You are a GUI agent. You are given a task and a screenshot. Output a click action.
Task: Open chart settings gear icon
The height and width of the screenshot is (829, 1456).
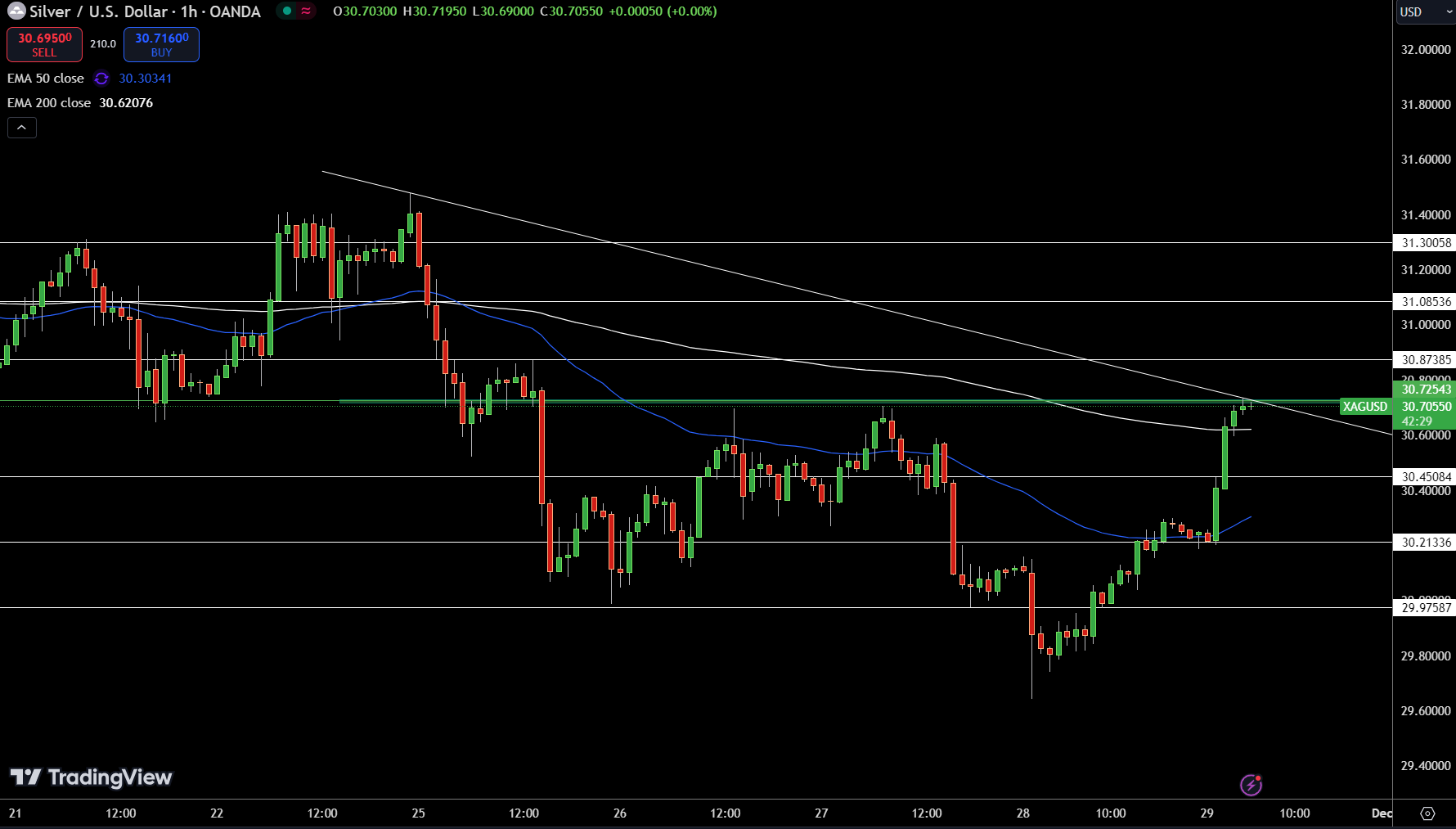point(1427,813)
